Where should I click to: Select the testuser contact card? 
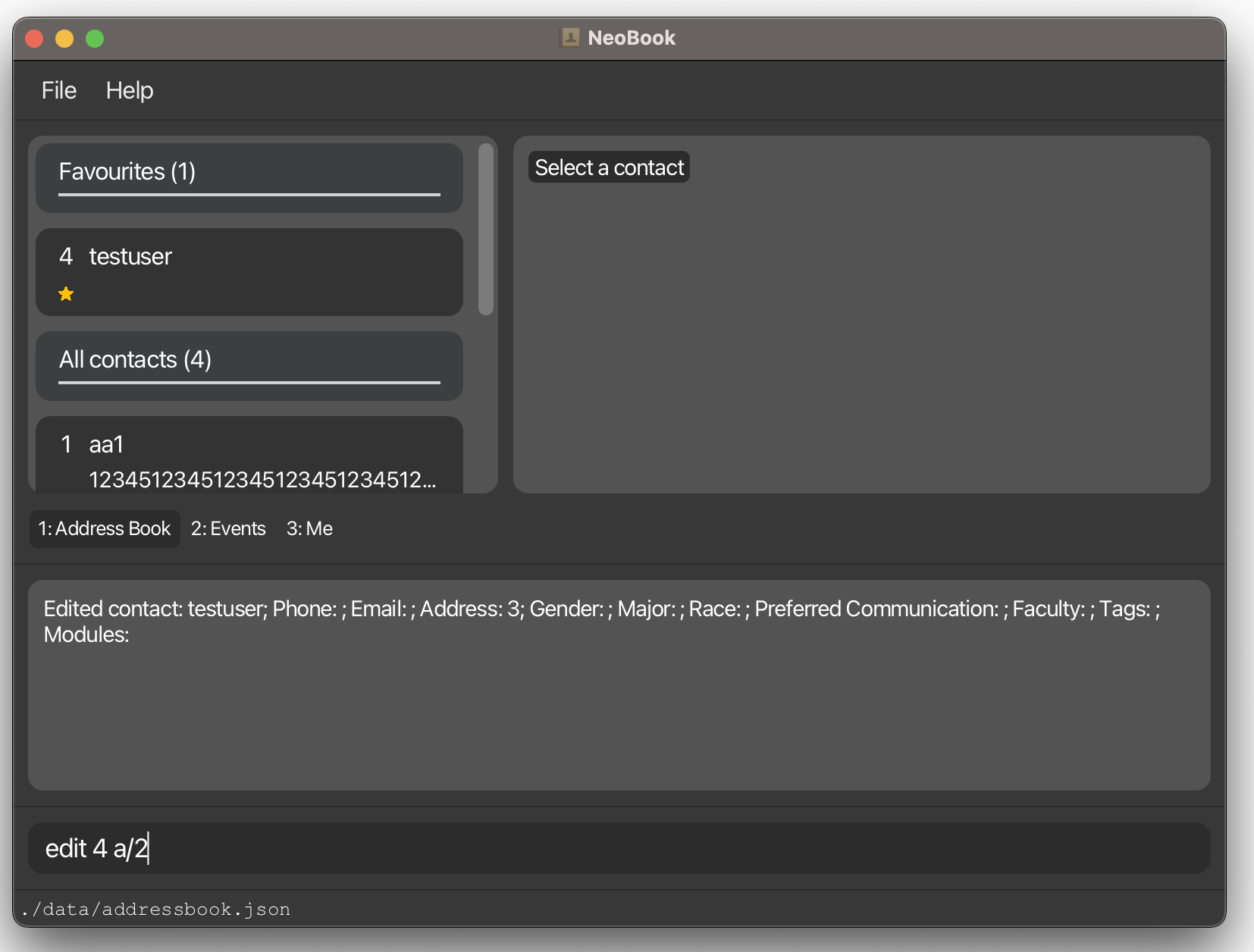[249, 272]
